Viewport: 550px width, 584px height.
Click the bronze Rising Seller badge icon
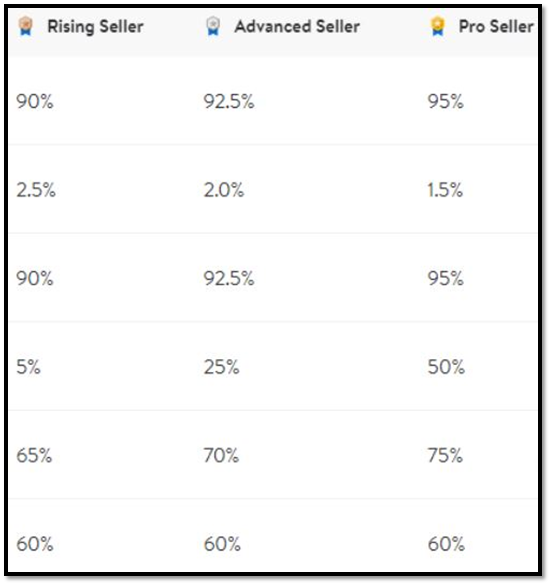coord(26,26)
